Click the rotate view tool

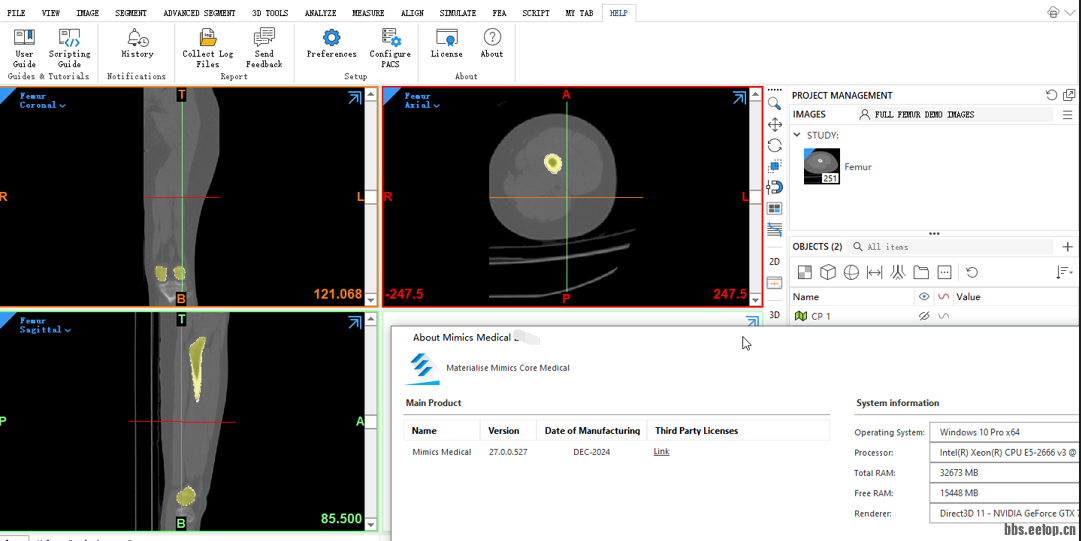point(774,146)
